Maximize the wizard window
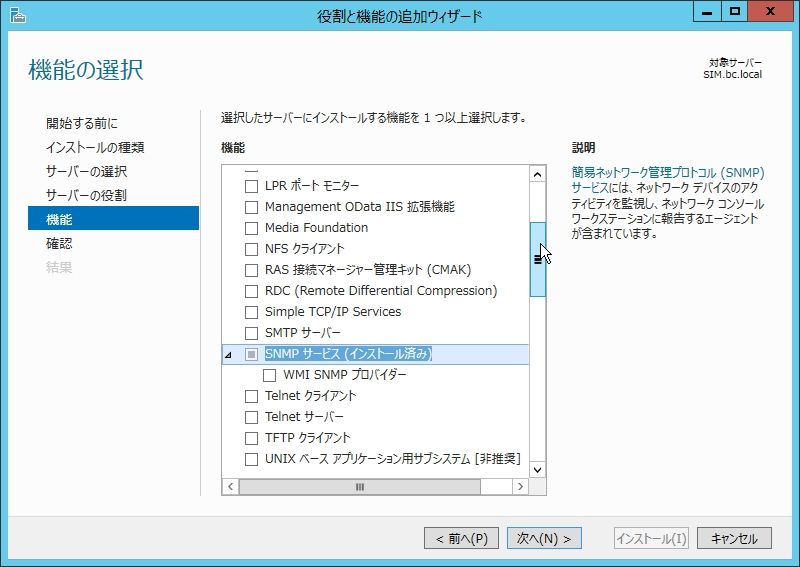 (x=735, y=11)
